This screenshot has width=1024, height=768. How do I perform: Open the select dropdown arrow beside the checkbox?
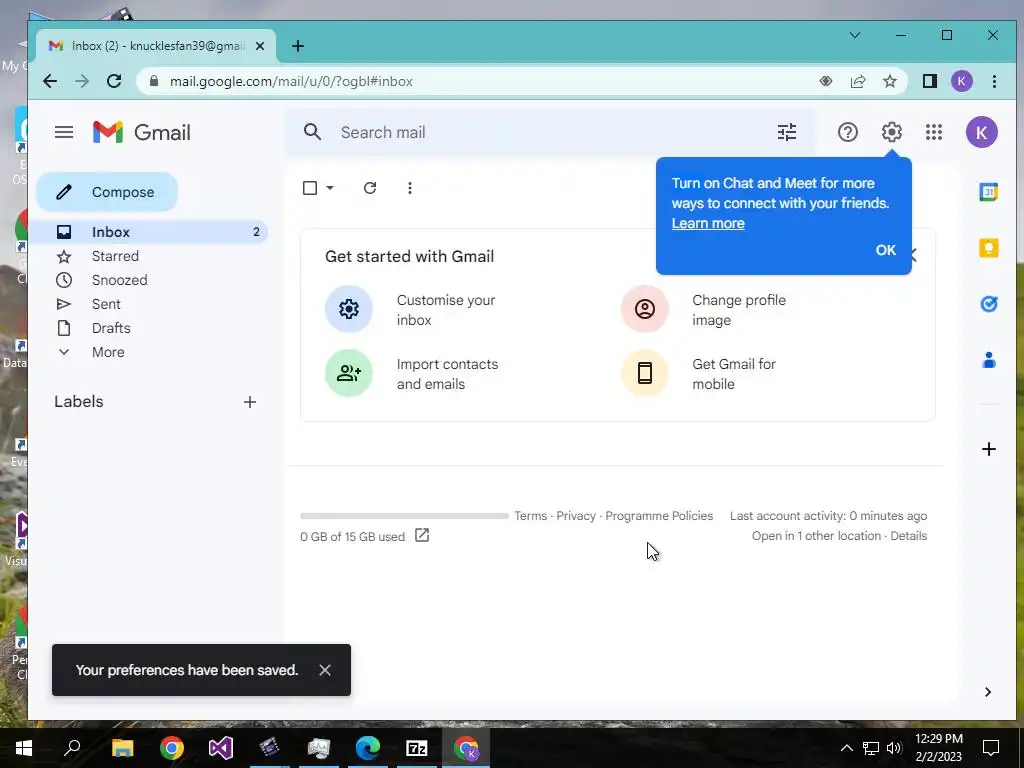click(330, 188)
